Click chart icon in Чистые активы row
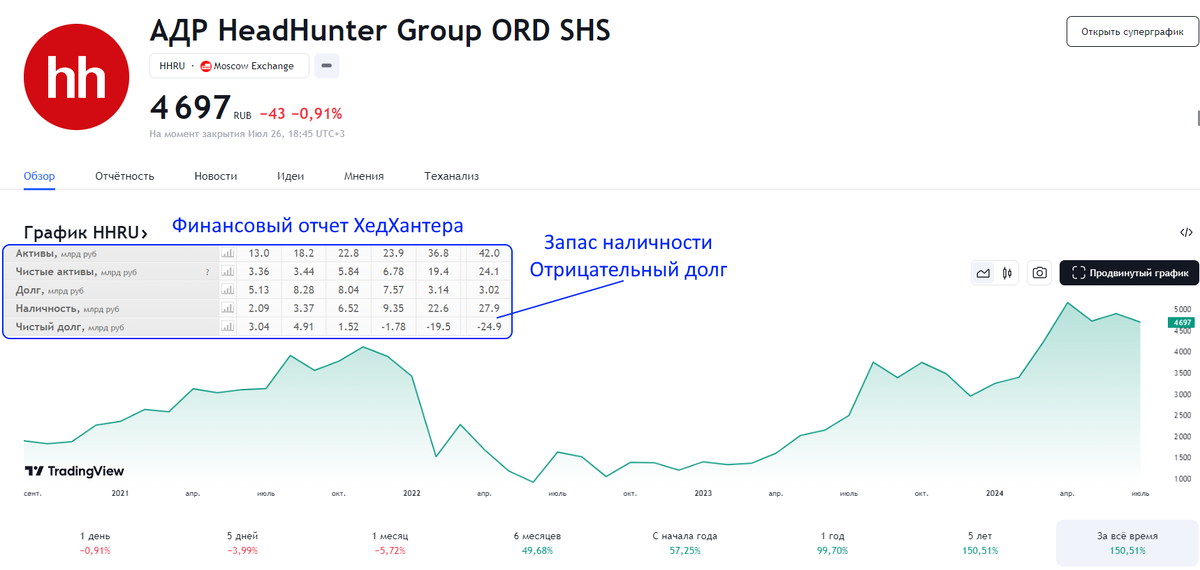1200x570 pixels. pos(227,272)
